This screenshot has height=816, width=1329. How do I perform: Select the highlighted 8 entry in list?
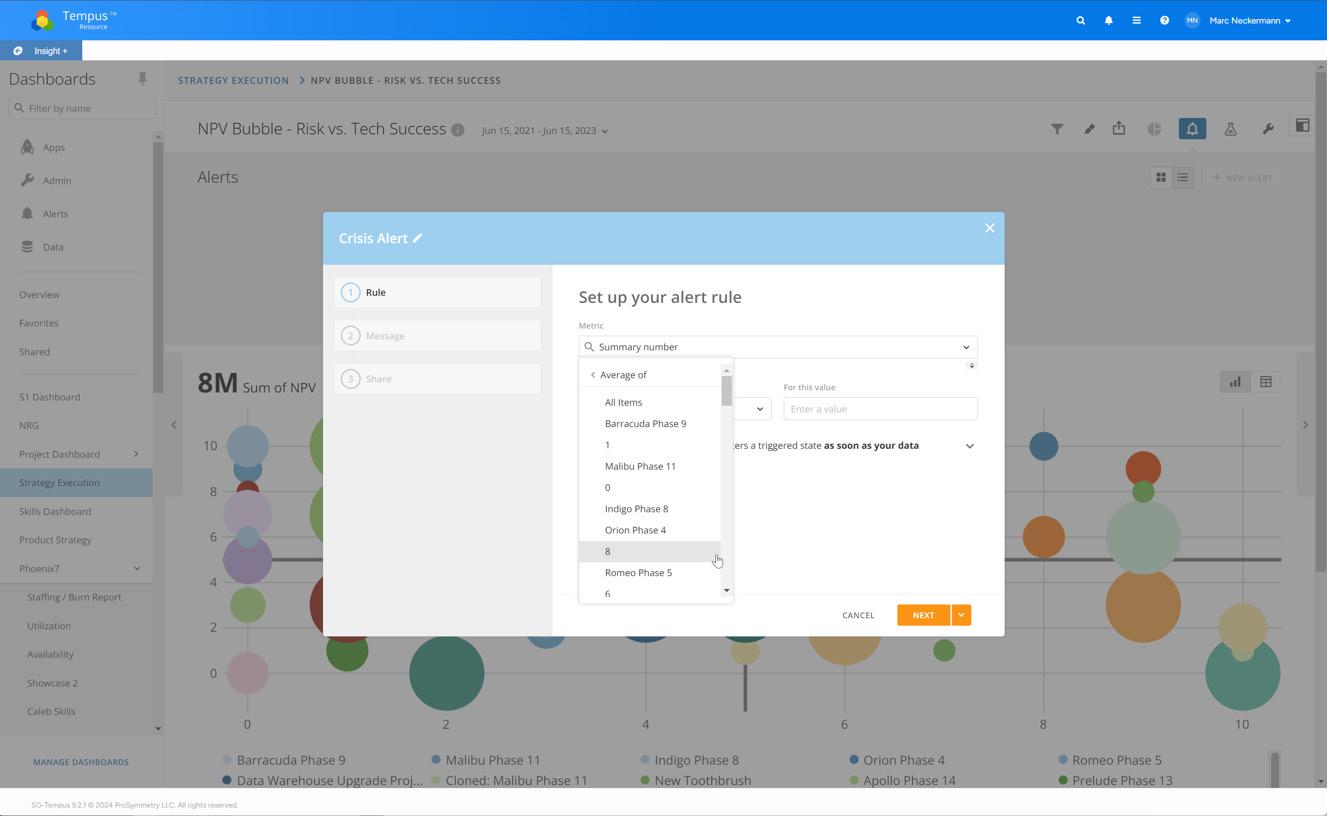tap(650, 551)
